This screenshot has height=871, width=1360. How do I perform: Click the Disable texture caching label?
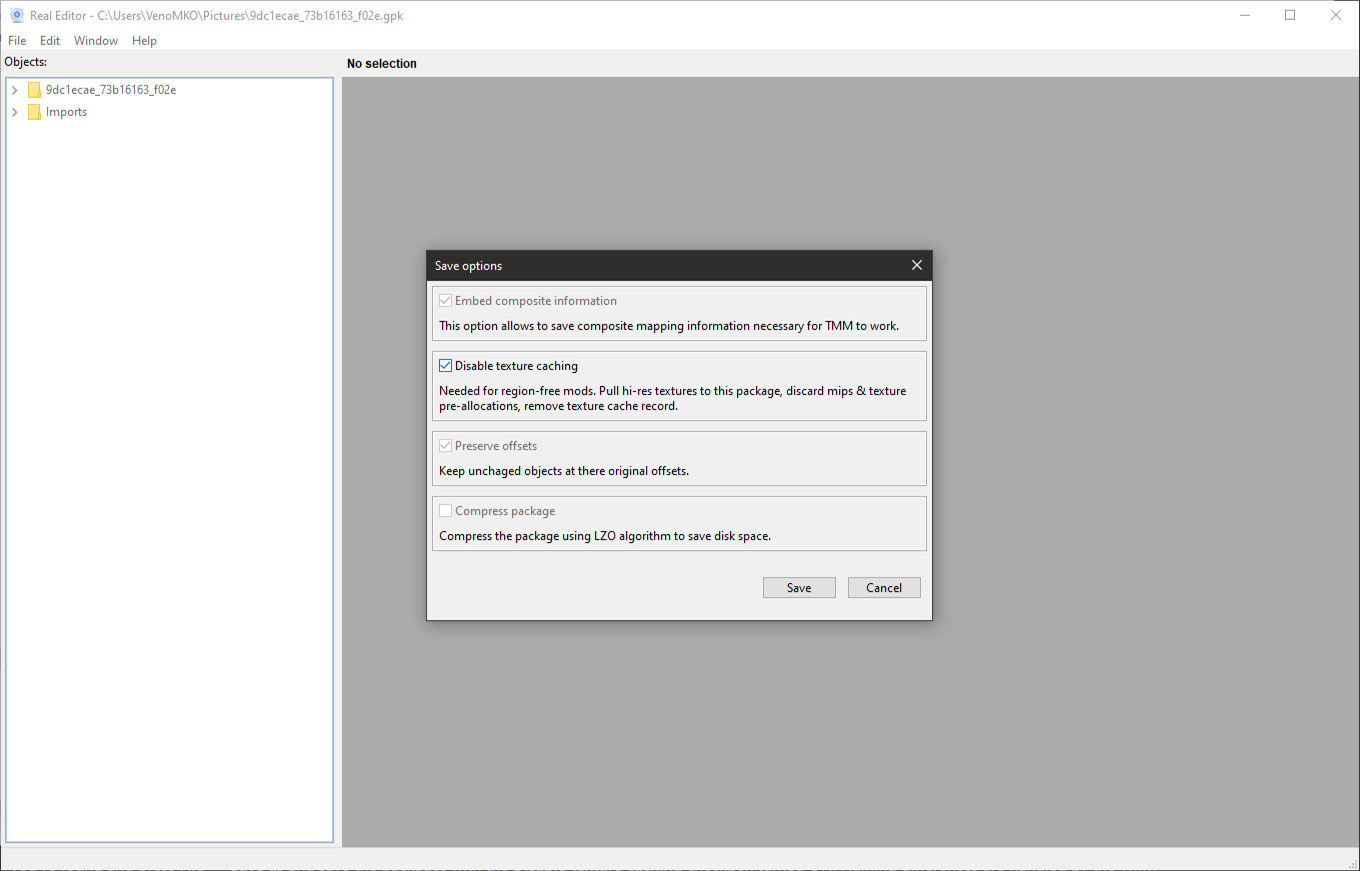point(516,366)
